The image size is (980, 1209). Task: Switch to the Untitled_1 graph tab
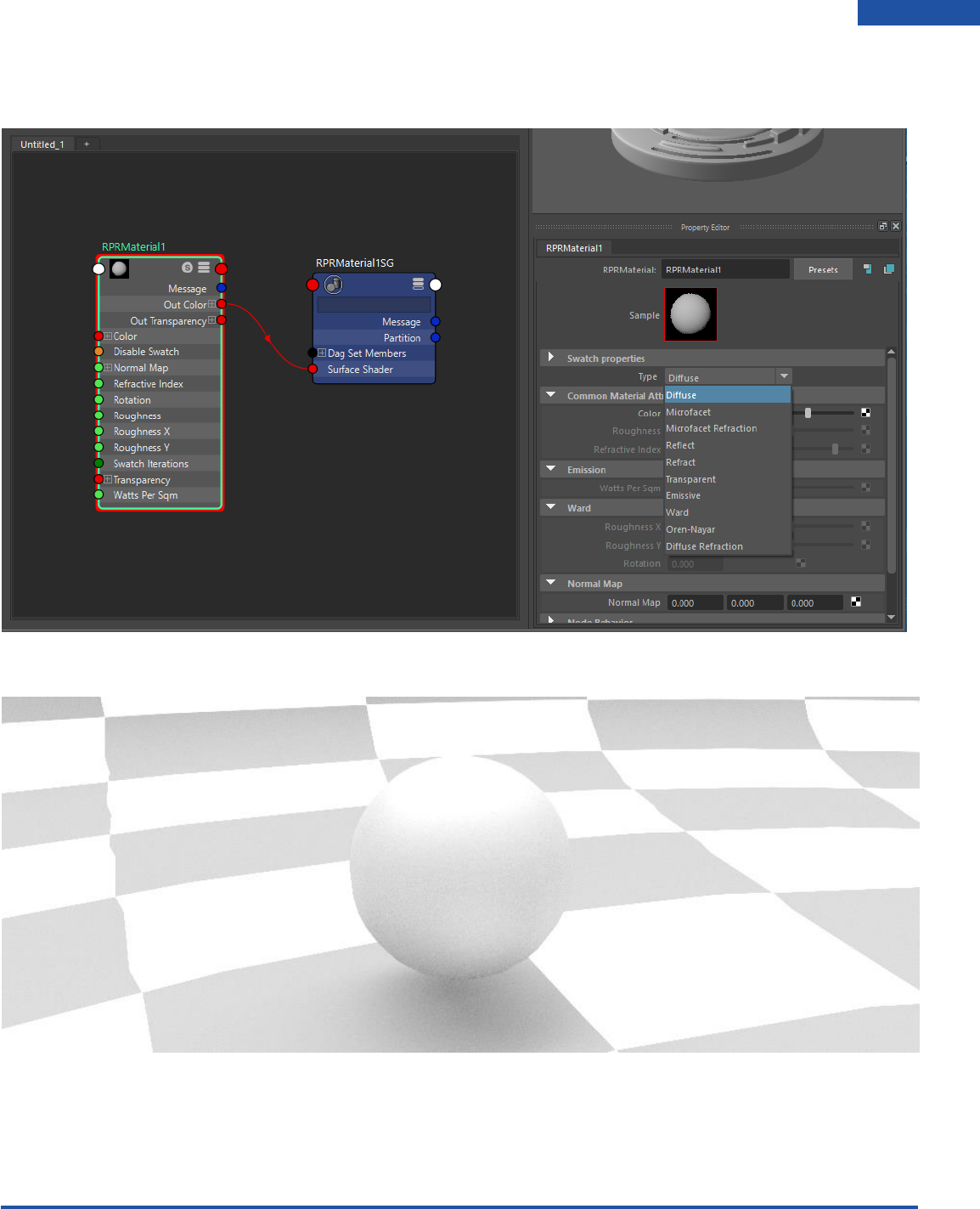click(x=42, y=144)
